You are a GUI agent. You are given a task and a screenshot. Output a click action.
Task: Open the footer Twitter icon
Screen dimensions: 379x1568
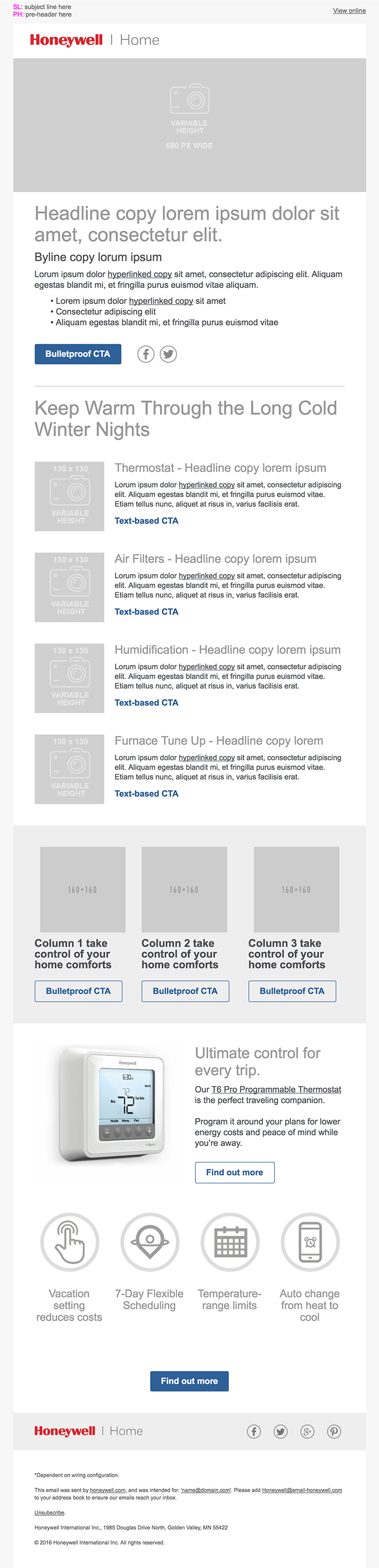(281, 1431)
